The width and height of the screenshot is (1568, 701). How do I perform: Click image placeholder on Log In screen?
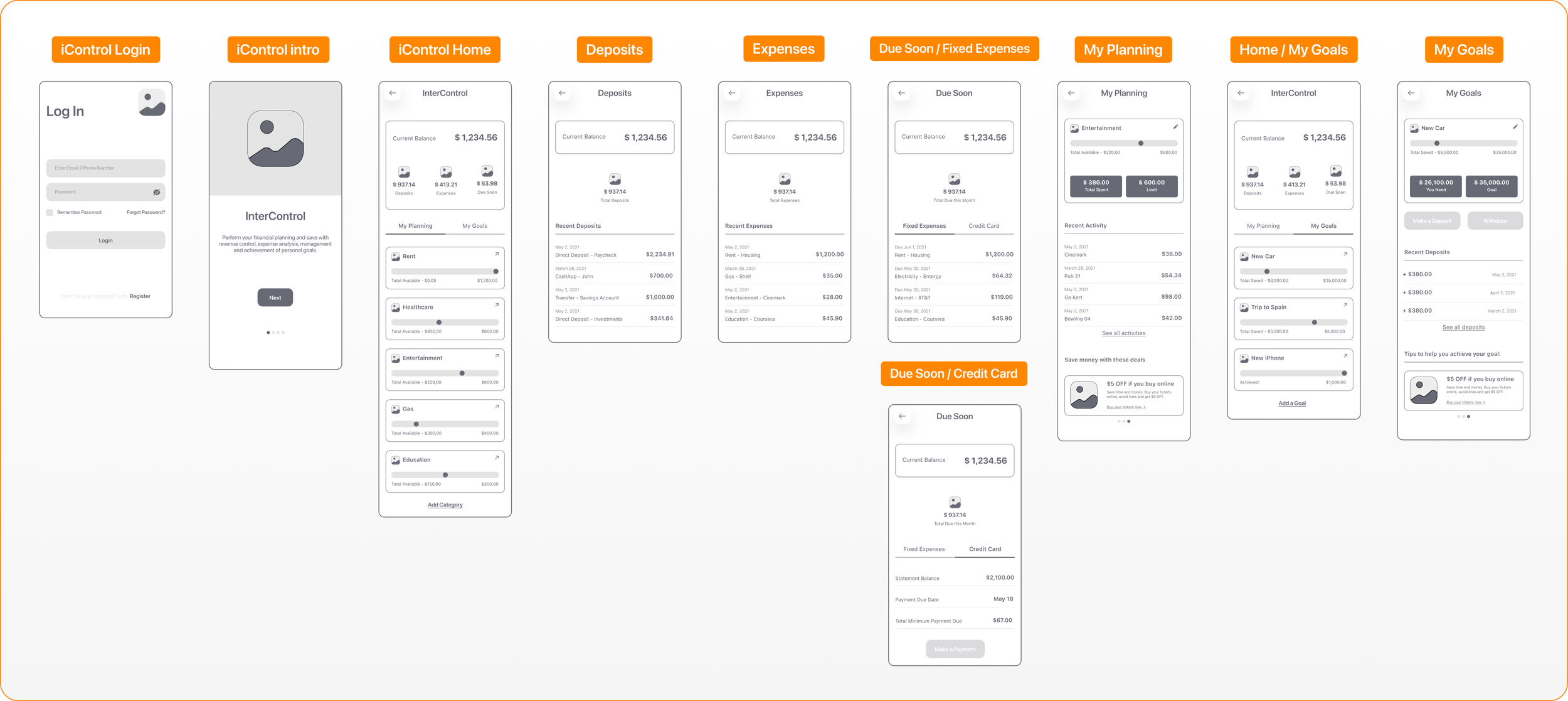pyautogui.click(x=152, y=102)
